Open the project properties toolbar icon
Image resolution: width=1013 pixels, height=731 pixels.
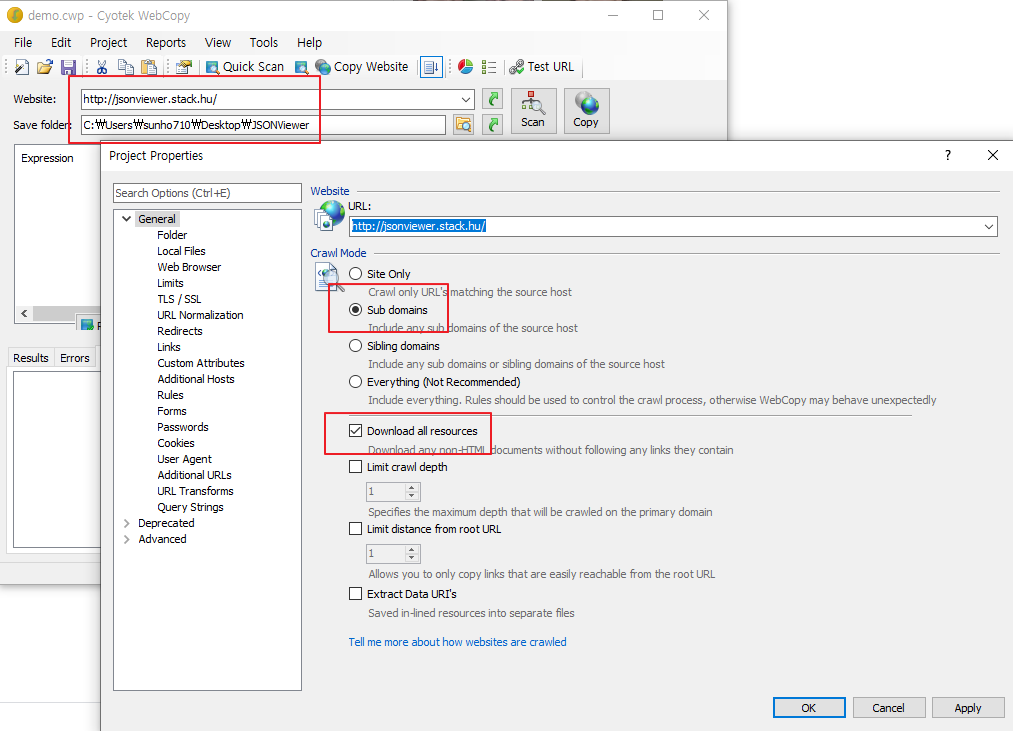point(184,67)
